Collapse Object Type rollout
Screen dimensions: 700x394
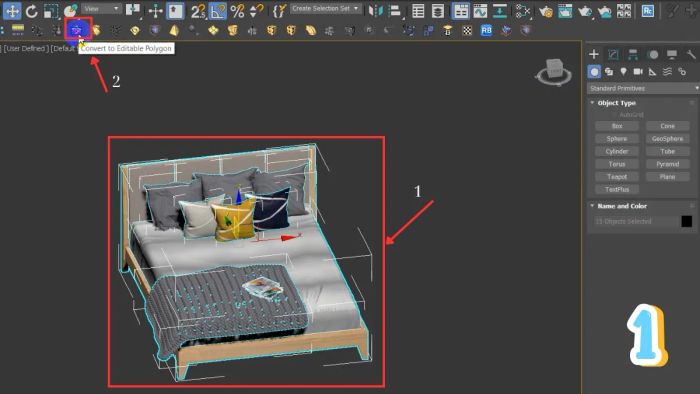coord(617,103)
